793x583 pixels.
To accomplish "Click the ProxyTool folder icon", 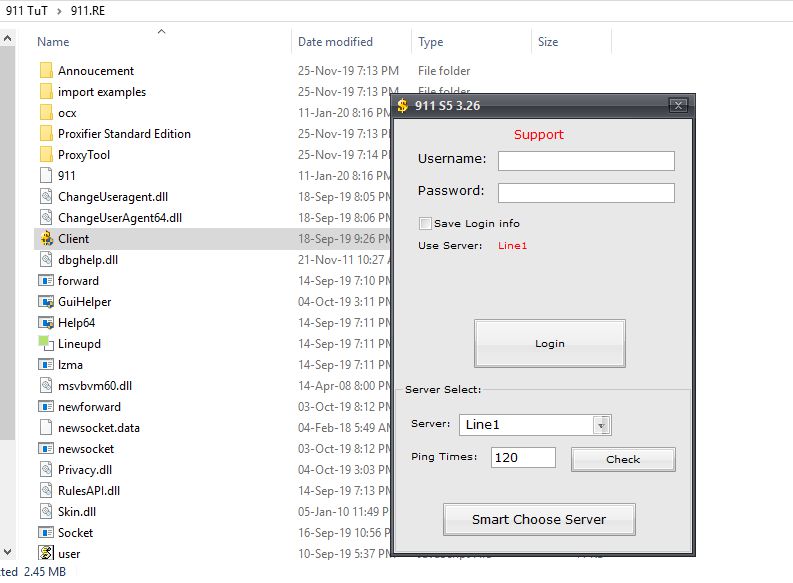I will pos(46,155).
